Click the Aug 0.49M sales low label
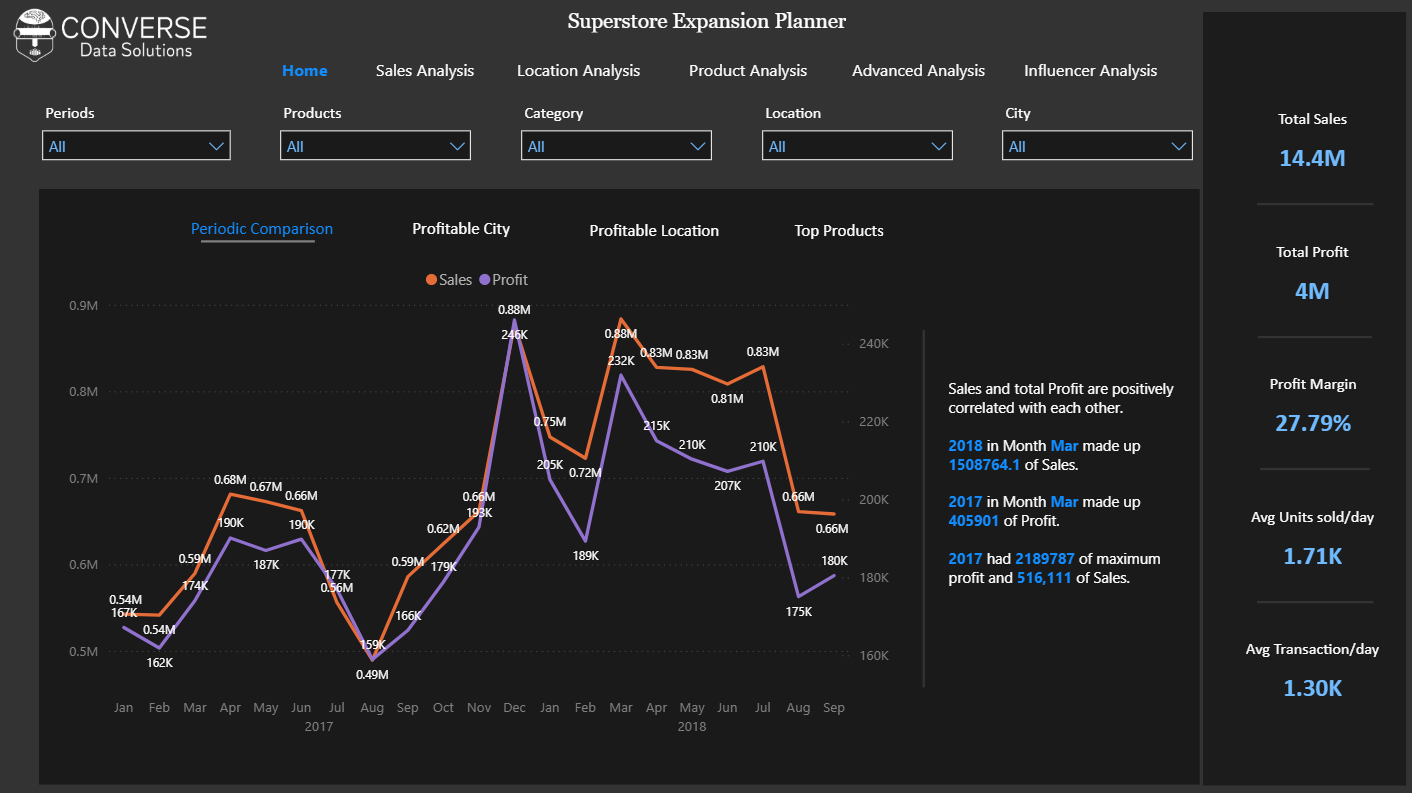 click(x=372, y=675)
